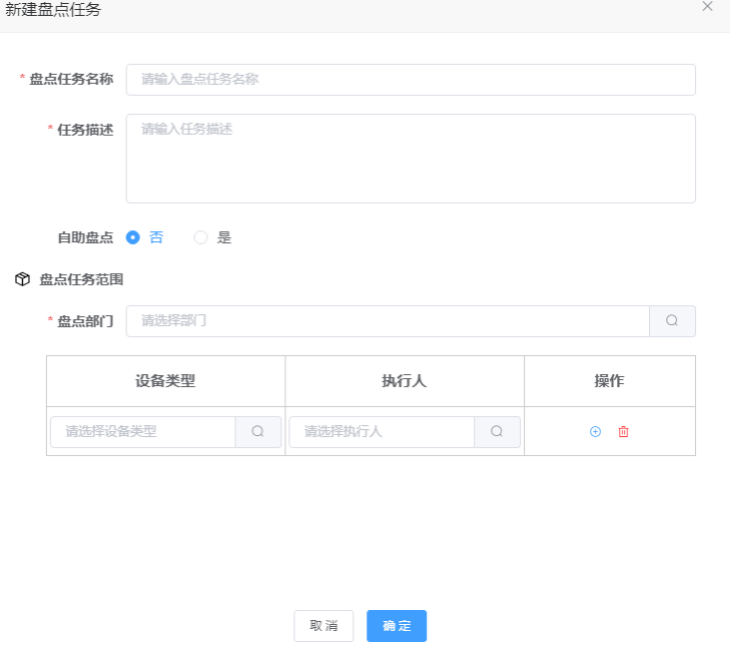Close the 新建盘点任务 dialog
730x646 pixels.
(x=708, y=7)
